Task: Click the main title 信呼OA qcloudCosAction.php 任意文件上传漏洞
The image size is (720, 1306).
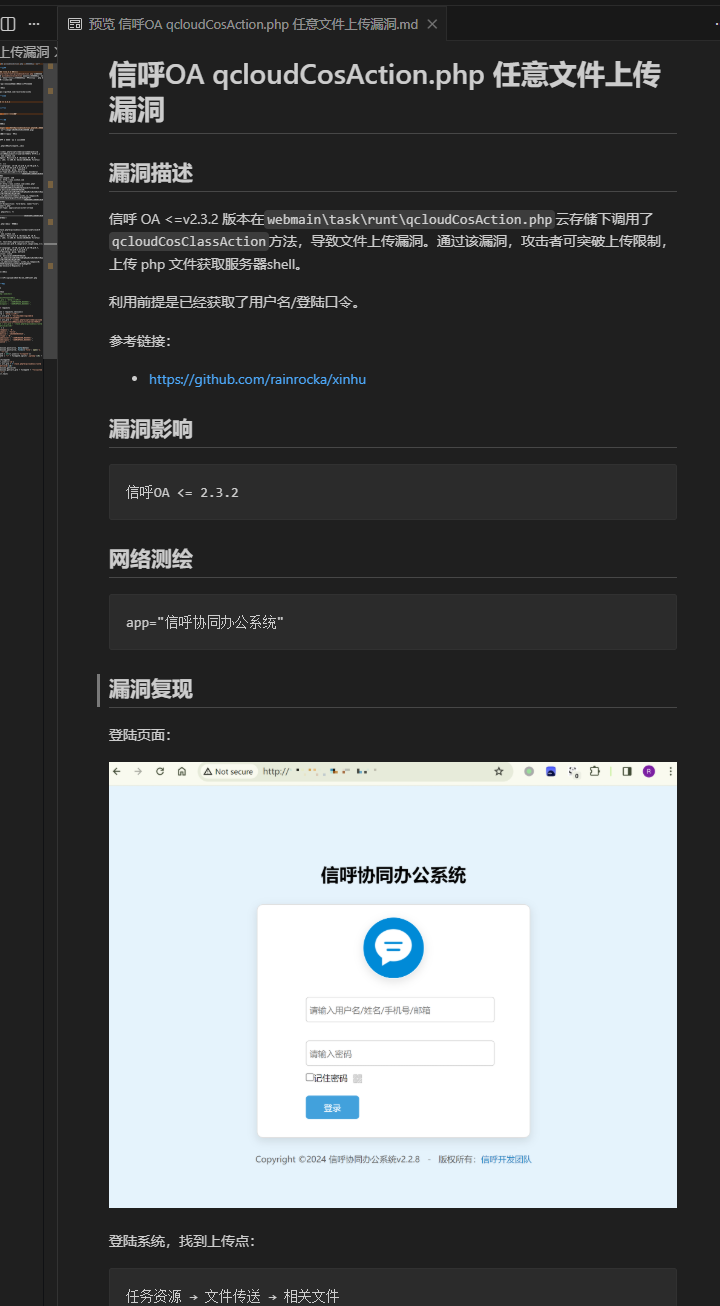Action: [385, 91]
